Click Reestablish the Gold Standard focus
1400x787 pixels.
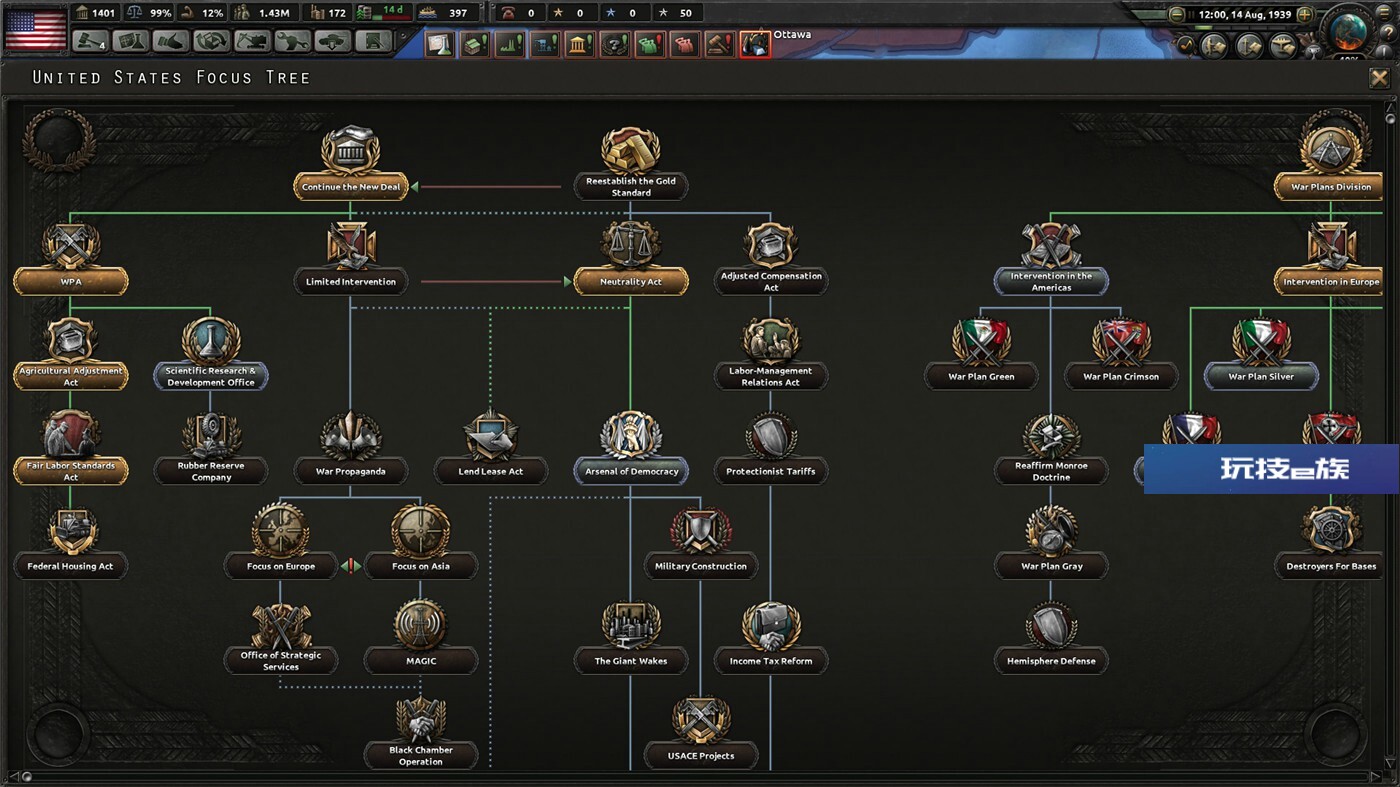click(x=631, y=163)
